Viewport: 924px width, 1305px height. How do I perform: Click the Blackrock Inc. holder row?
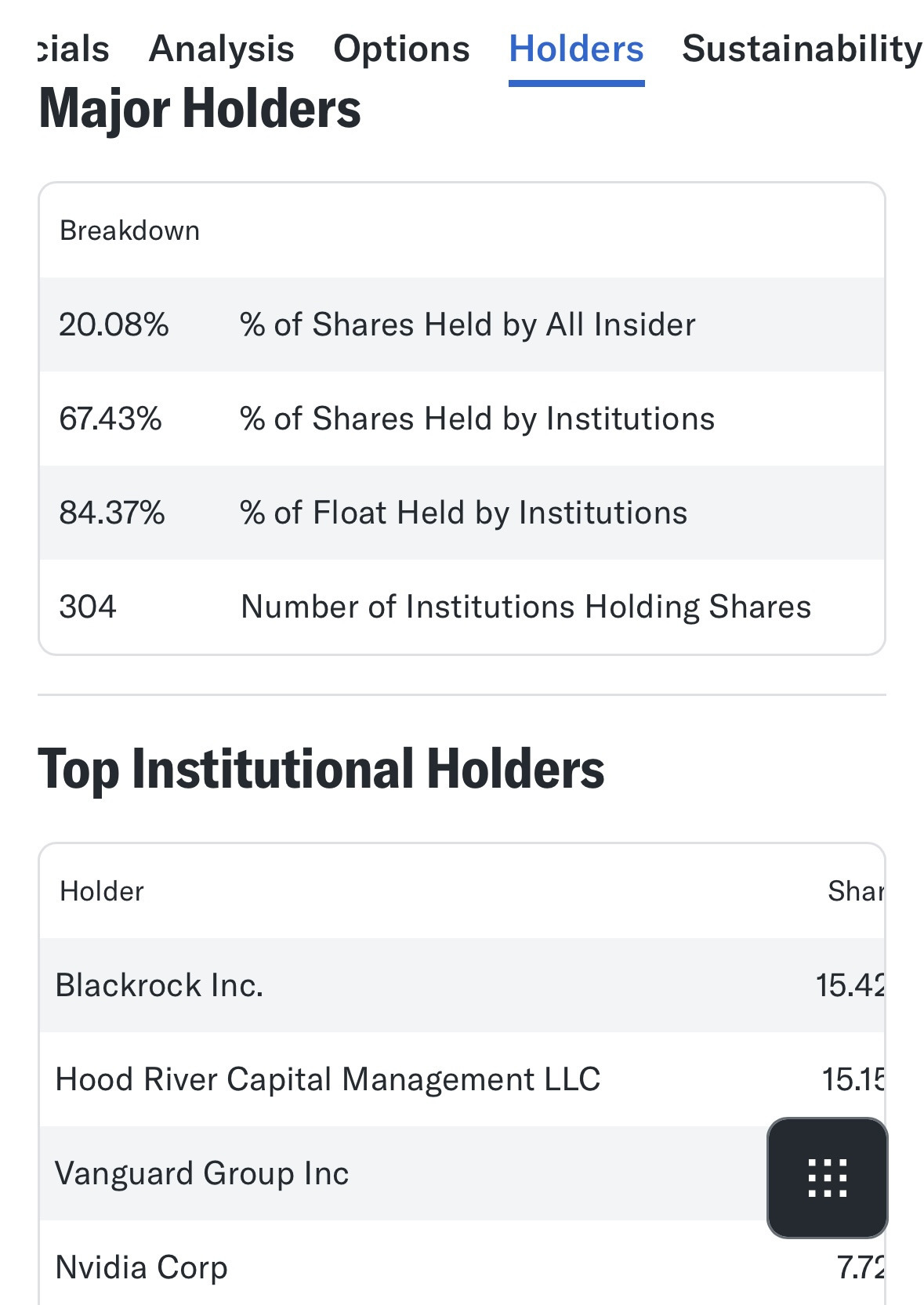tap(159, 985)
